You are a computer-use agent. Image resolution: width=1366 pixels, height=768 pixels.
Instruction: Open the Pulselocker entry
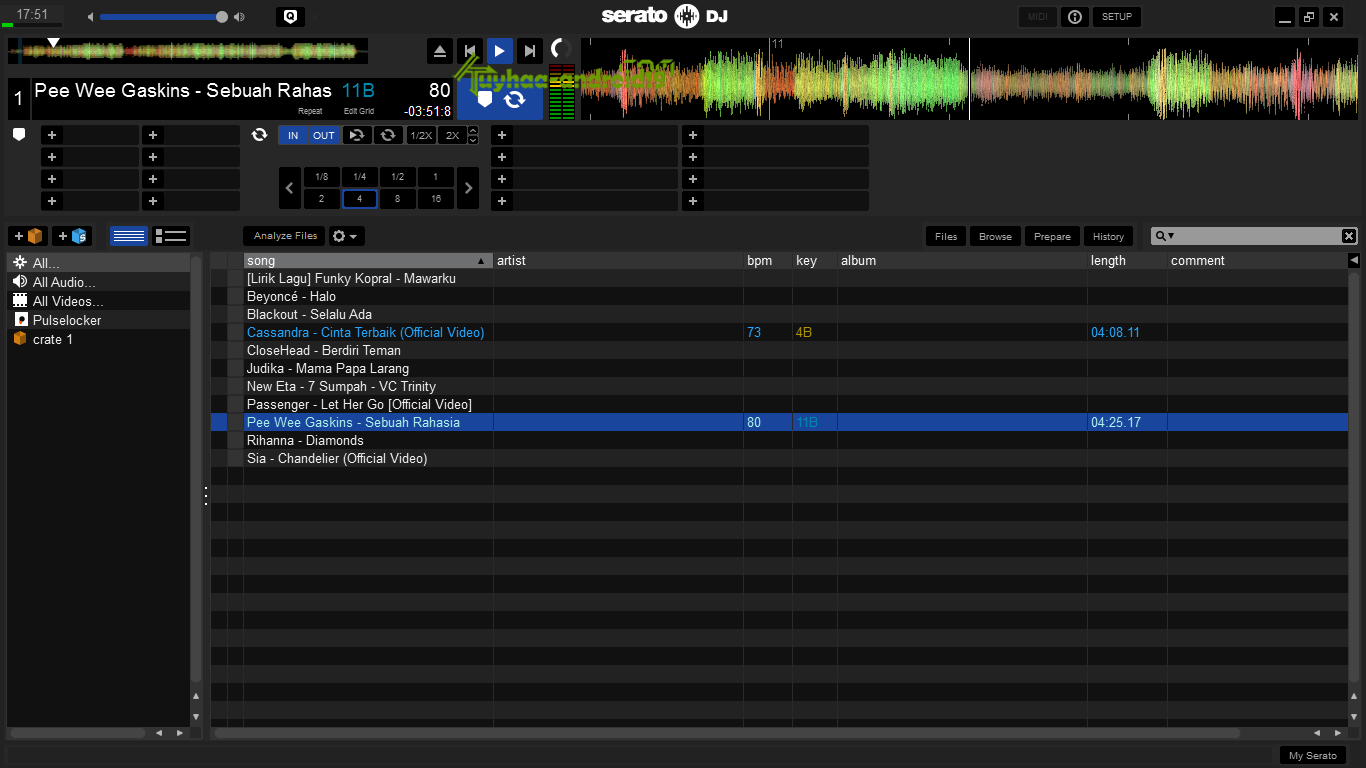98,320
